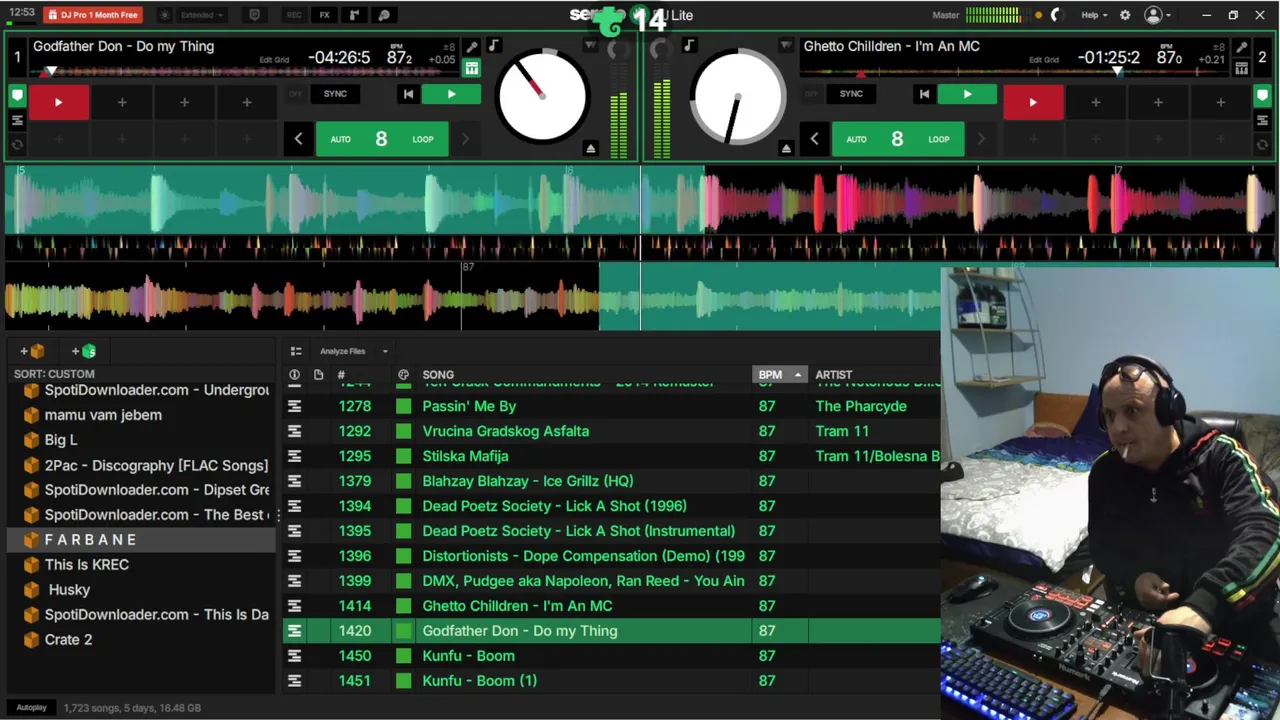Image resolution: width=1280 pixels, height=720 pixels.
Task: Click ARTIST column header
Action: pyautogui.click(x=834, y=375)
